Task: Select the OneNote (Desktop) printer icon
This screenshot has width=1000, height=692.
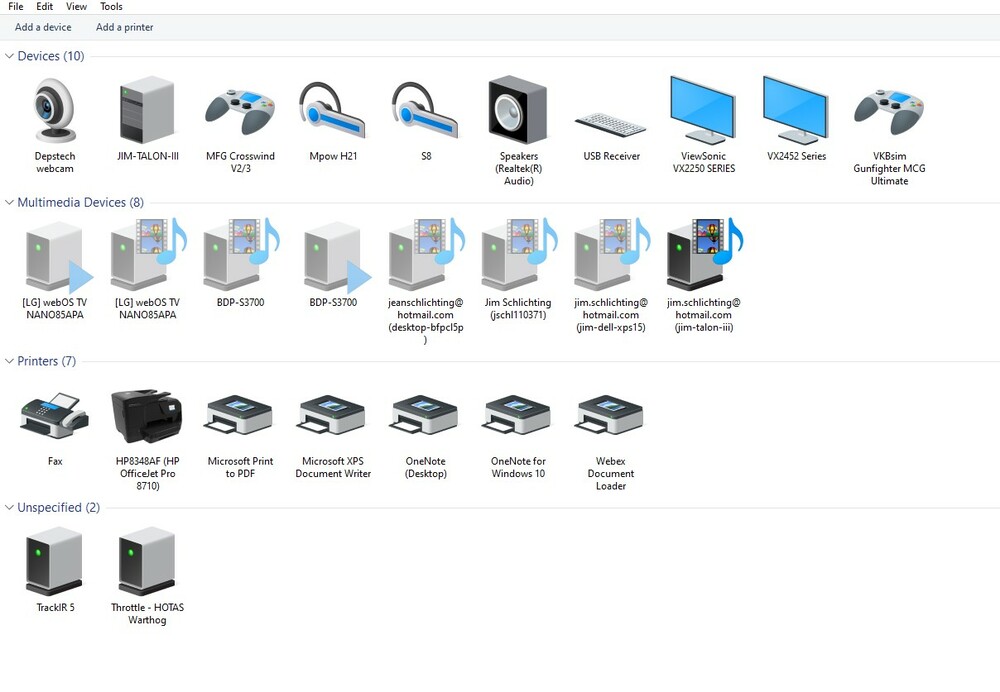Action: click(425, 416)
